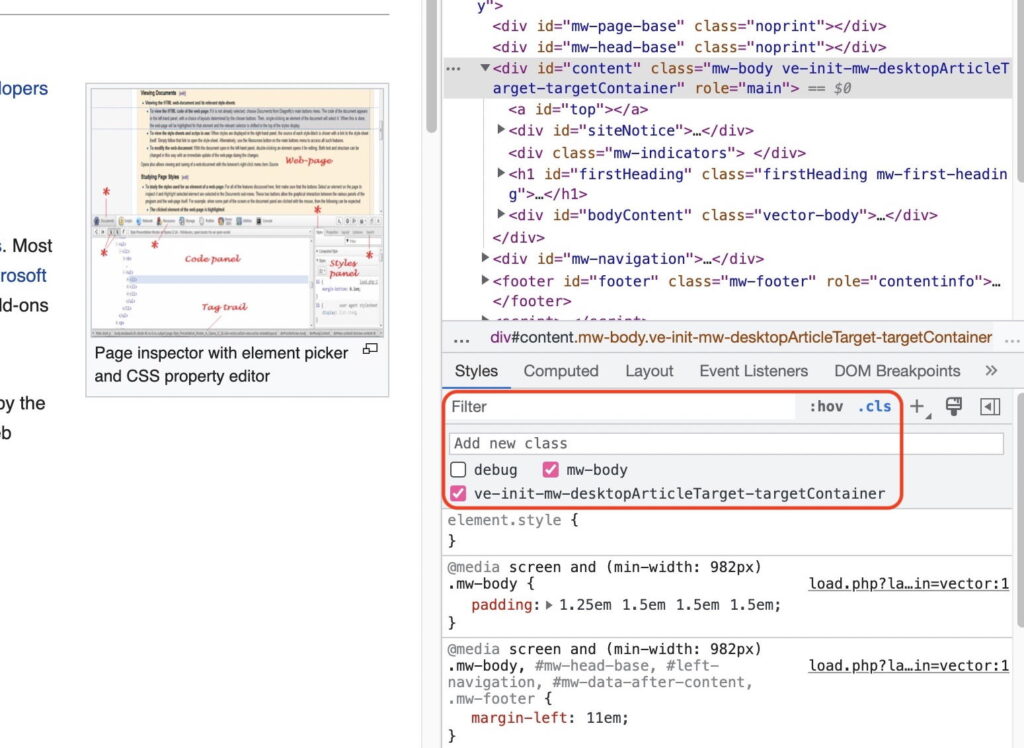
Task: Open the rendering emulation paintbrush icon
Action: pyautogui.click(x=953, y=407)
